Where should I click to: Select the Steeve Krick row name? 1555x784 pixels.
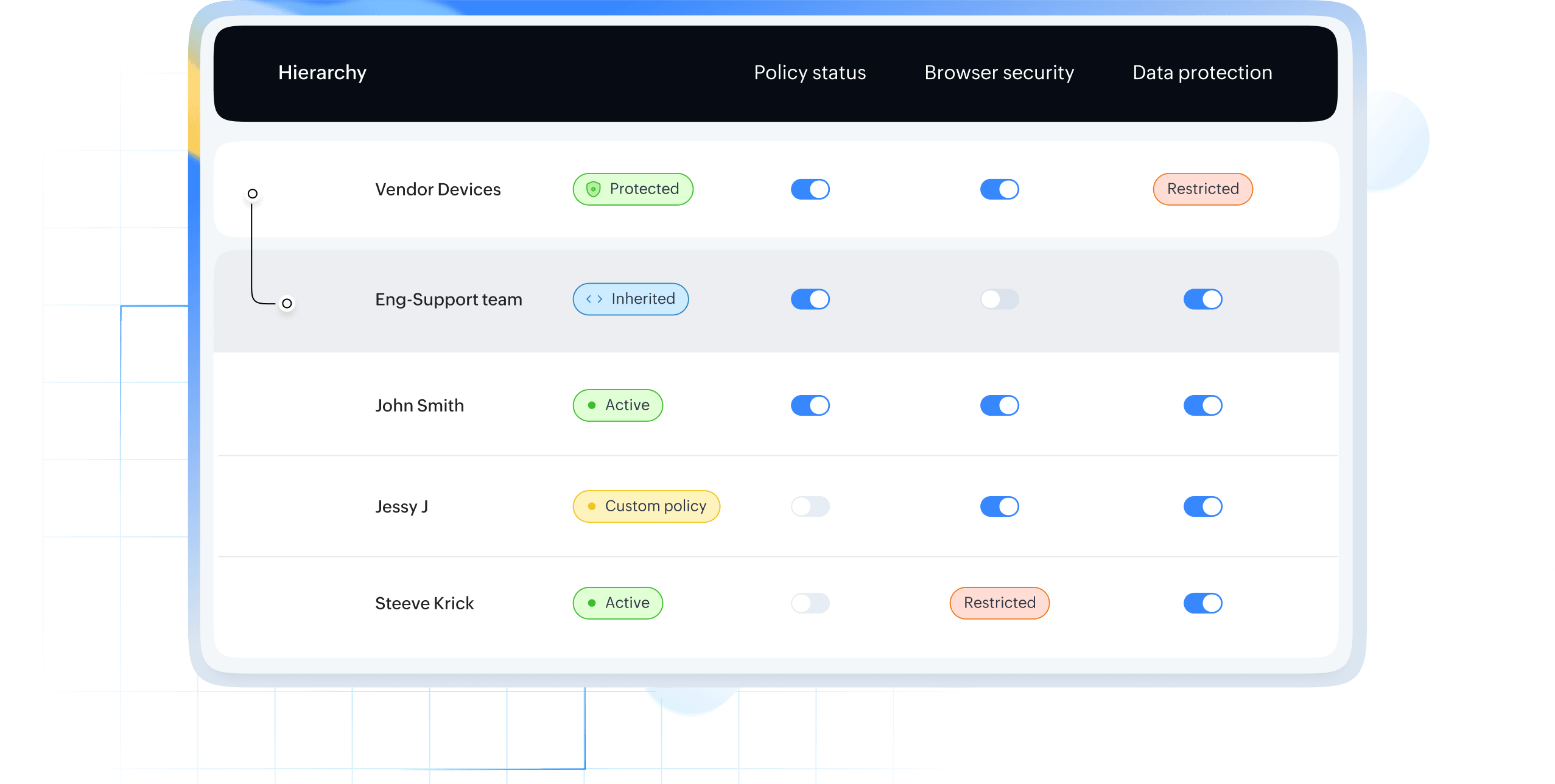[x=424, y=603]
